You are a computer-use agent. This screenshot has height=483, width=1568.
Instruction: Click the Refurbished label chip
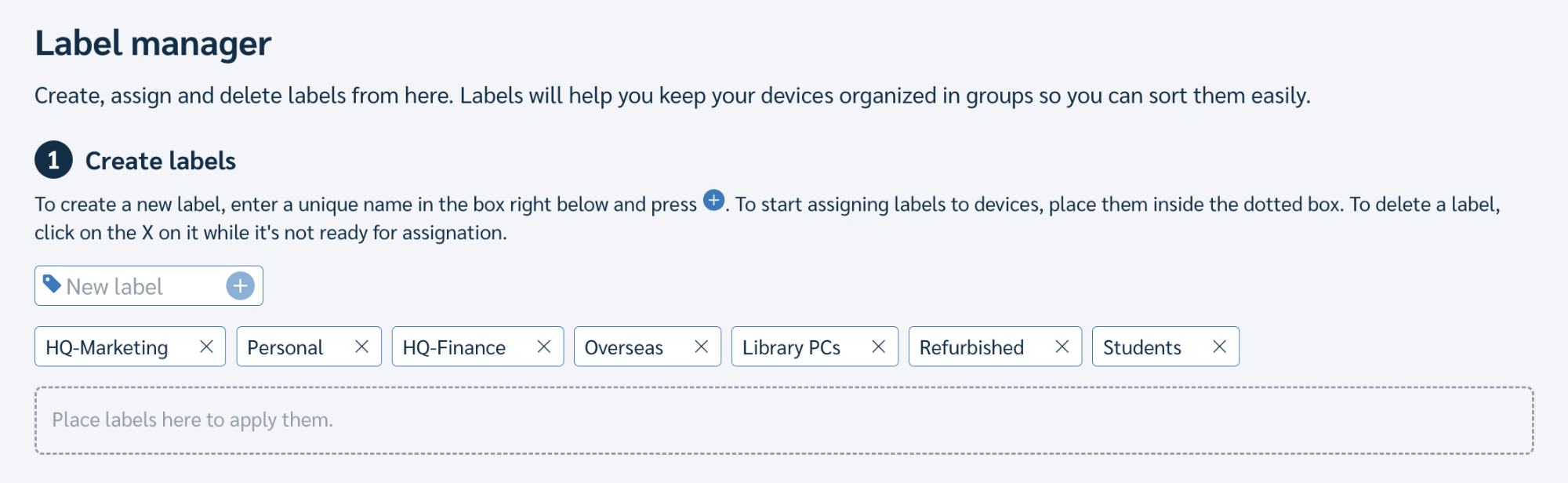click(971, 347)
